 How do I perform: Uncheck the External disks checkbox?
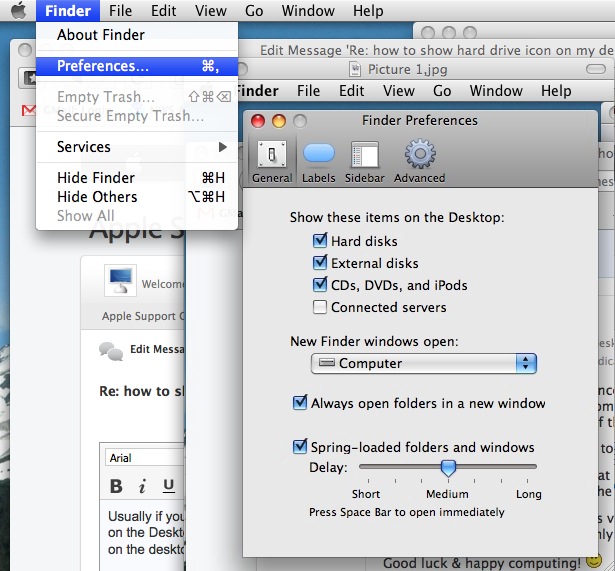pos(320,263)
